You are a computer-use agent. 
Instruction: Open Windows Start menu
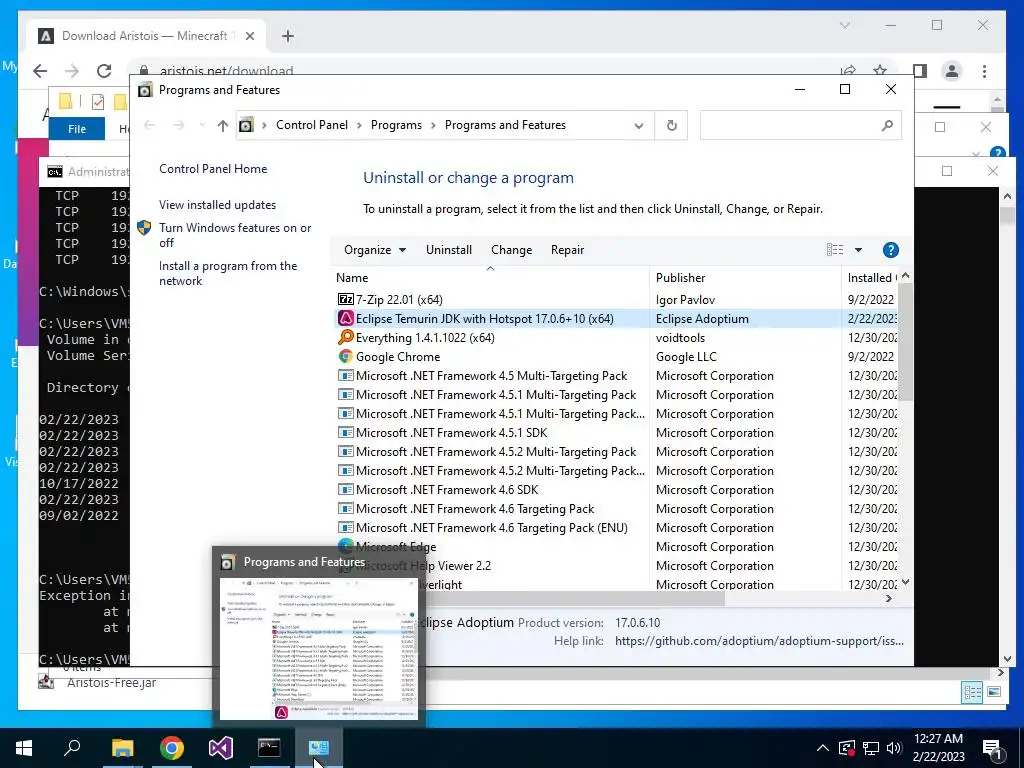coord(24,748)
